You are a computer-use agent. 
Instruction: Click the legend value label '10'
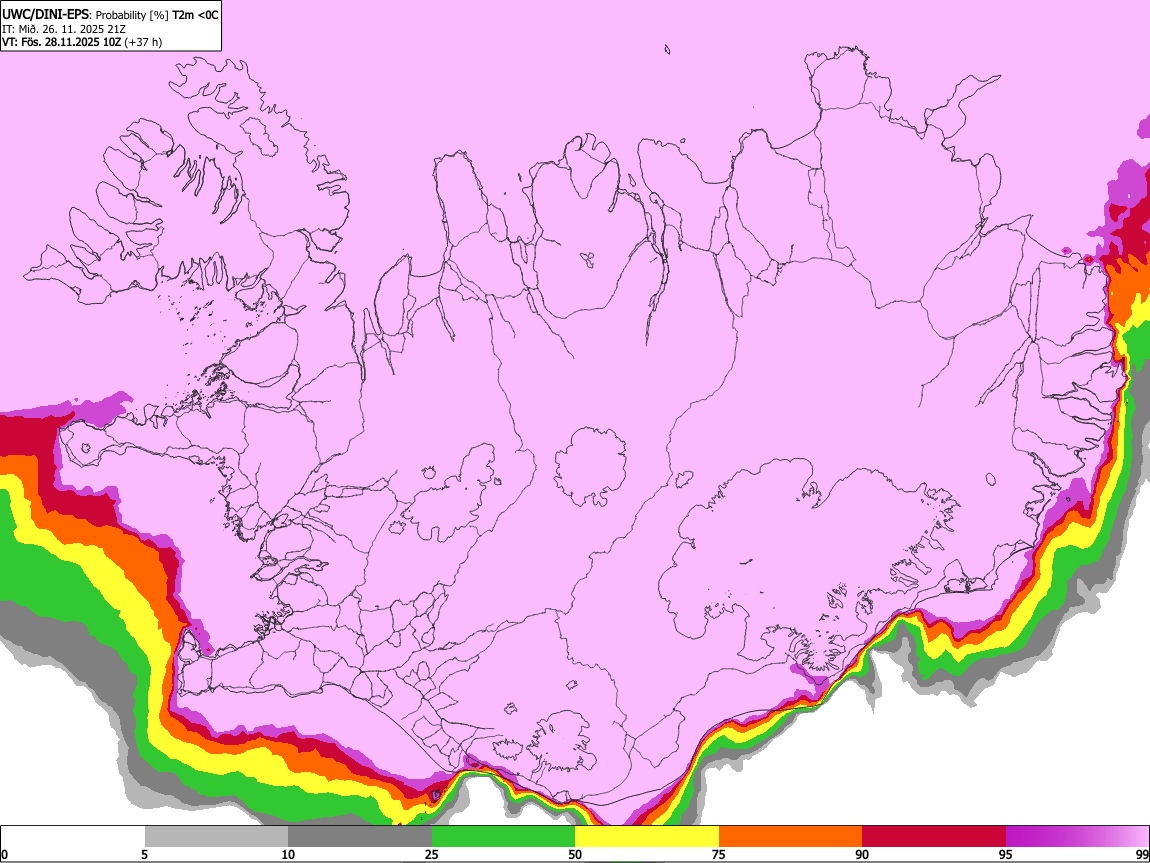288,854
